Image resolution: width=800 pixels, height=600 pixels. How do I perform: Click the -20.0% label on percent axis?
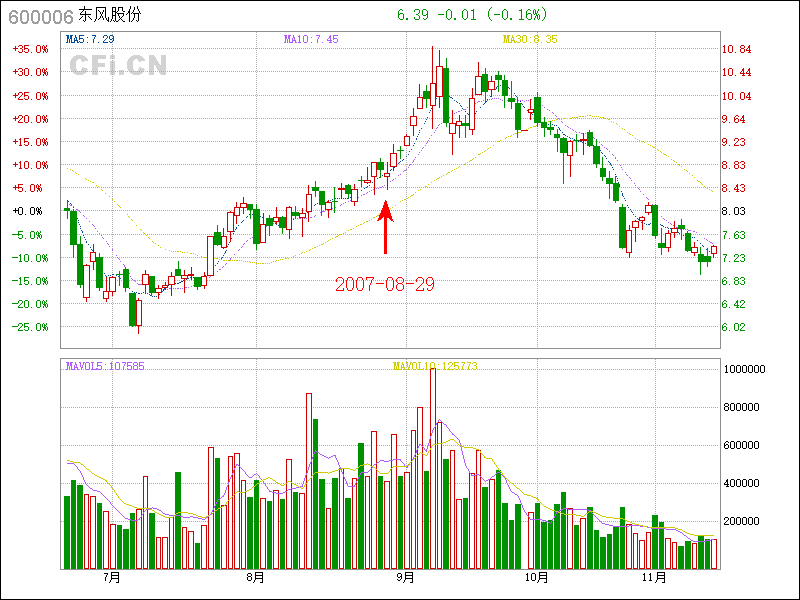(x=31, y=304)
